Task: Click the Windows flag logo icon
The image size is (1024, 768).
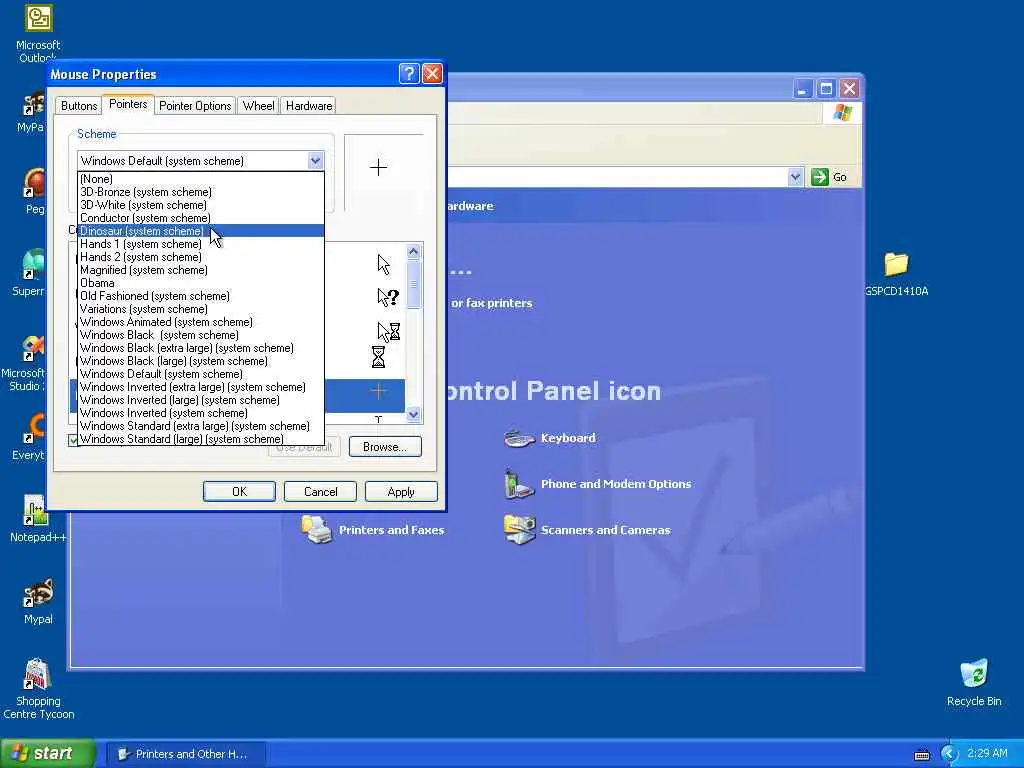Action: [x=842, y=113]
